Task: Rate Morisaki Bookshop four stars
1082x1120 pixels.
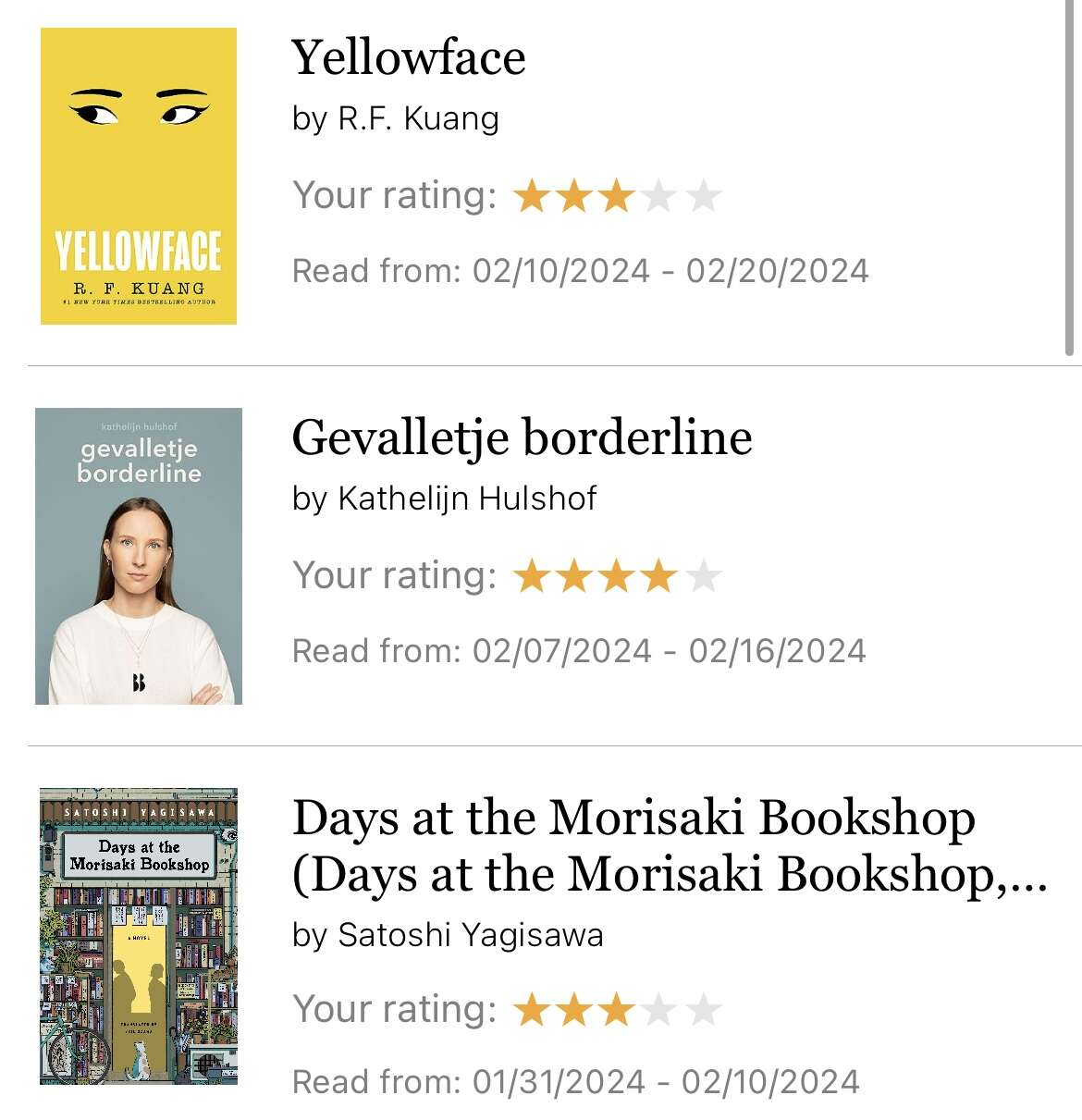Action: 659,1009
